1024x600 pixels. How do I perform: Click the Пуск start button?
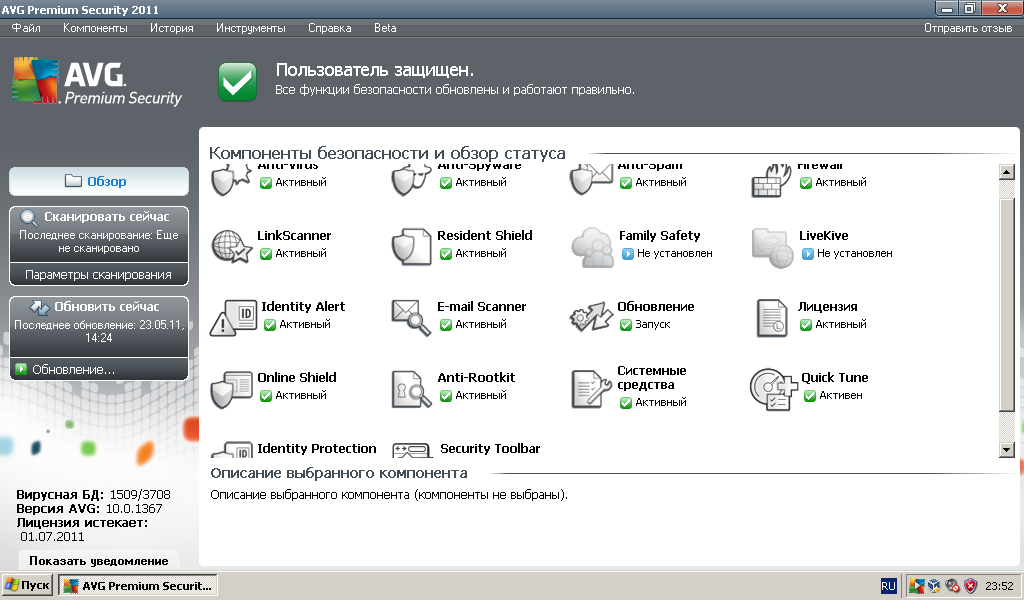click(x=27, y=585)
